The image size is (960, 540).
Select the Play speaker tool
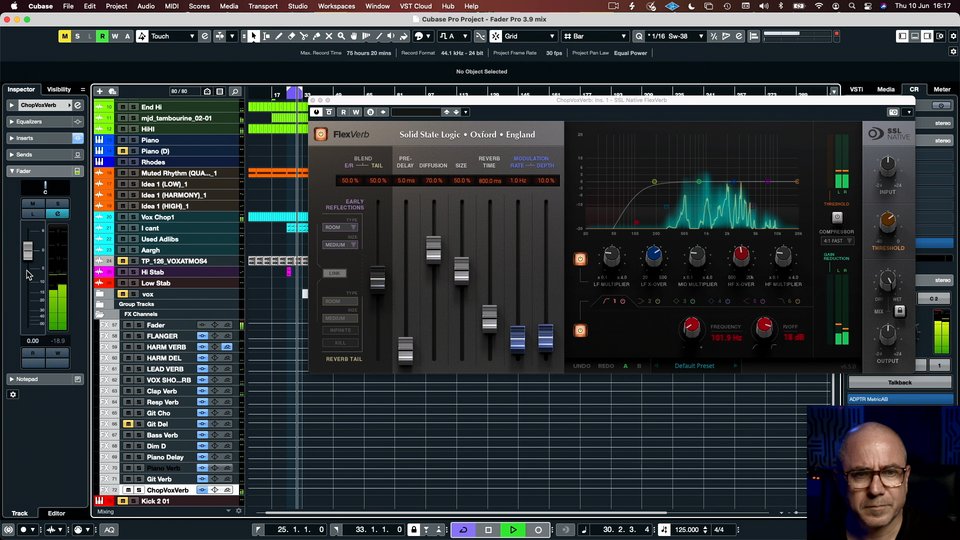click(x=391, y=36)
